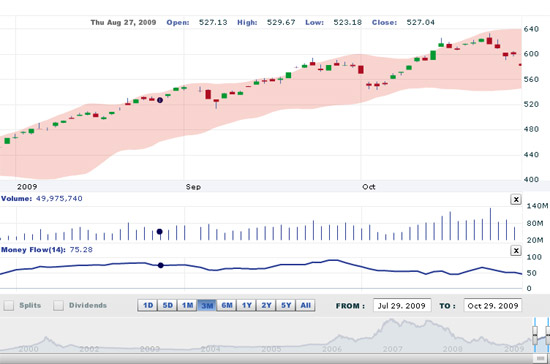Close the Volume indicator panel
The width and height of the screenshot is (550, 364).
pyautogui.click(x=516, y=200)
